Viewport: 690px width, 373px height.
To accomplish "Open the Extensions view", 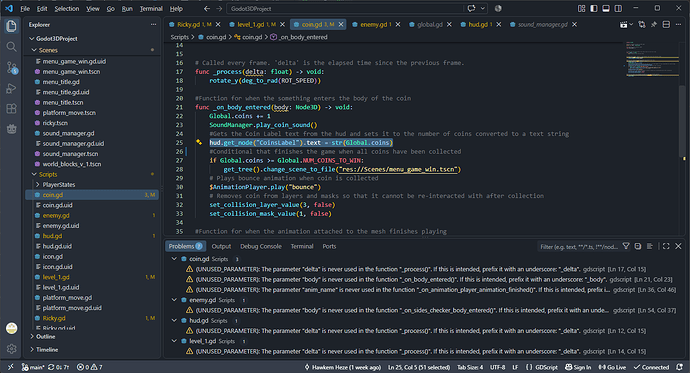I will (x=11, y=109).
